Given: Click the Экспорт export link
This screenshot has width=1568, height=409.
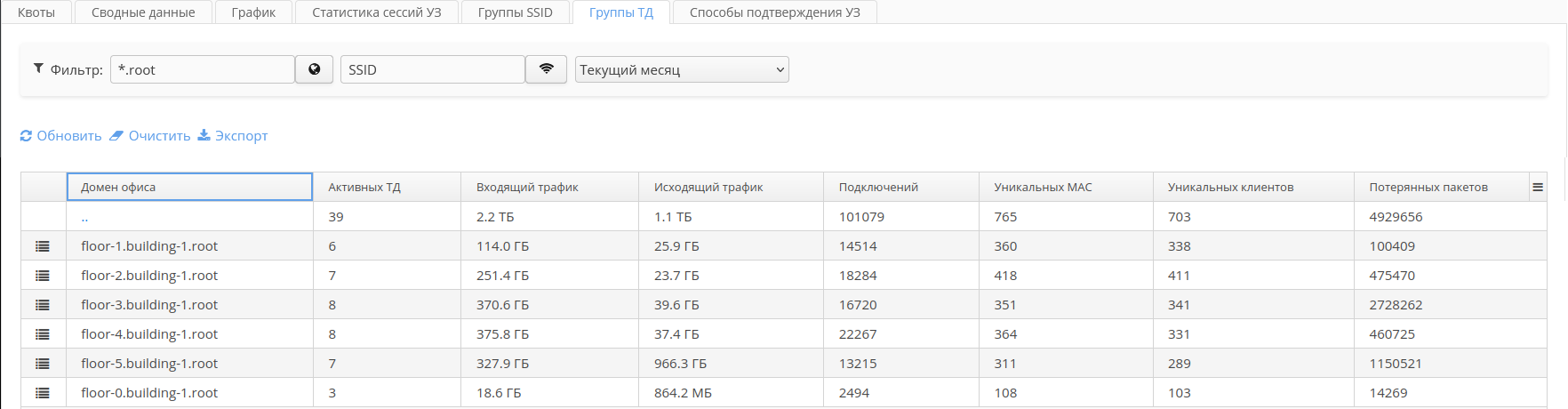Looking at the screenshot, I should [x=233, y=136].
